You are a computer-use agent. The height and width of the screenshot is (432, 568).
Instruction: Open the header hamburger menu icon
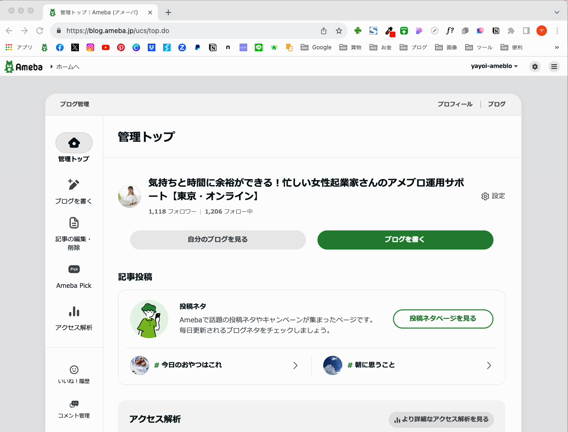(x=554, y=67)
